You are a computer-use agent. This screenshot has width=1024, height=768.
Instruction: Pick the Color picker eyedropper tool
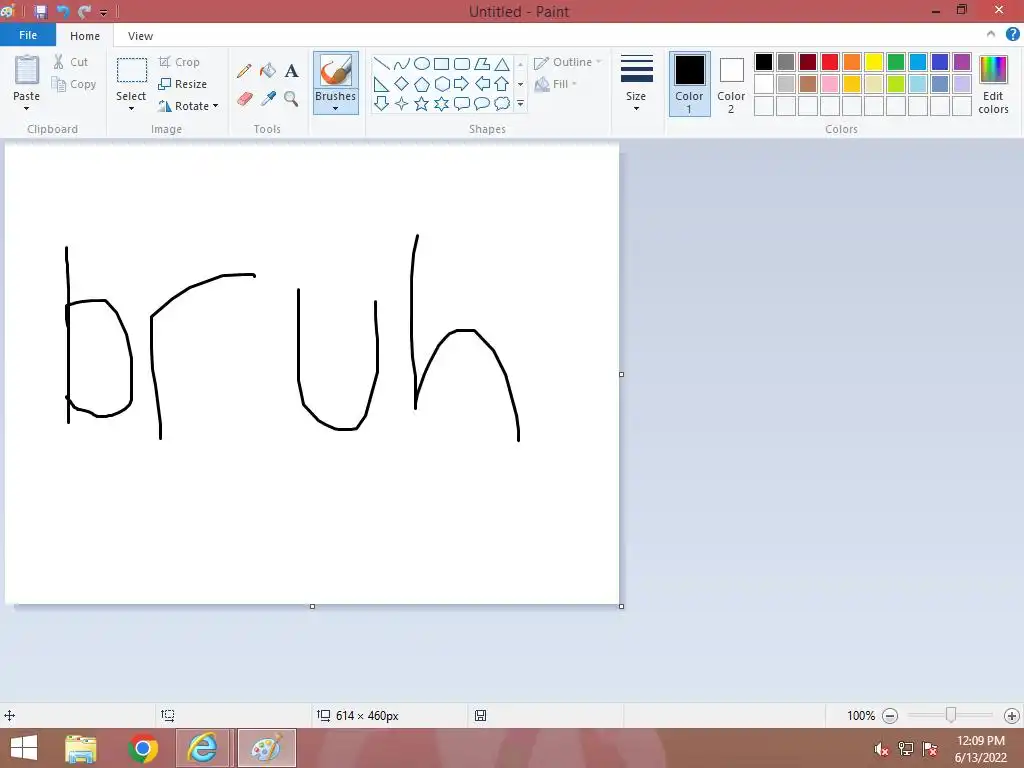(268, 99)
